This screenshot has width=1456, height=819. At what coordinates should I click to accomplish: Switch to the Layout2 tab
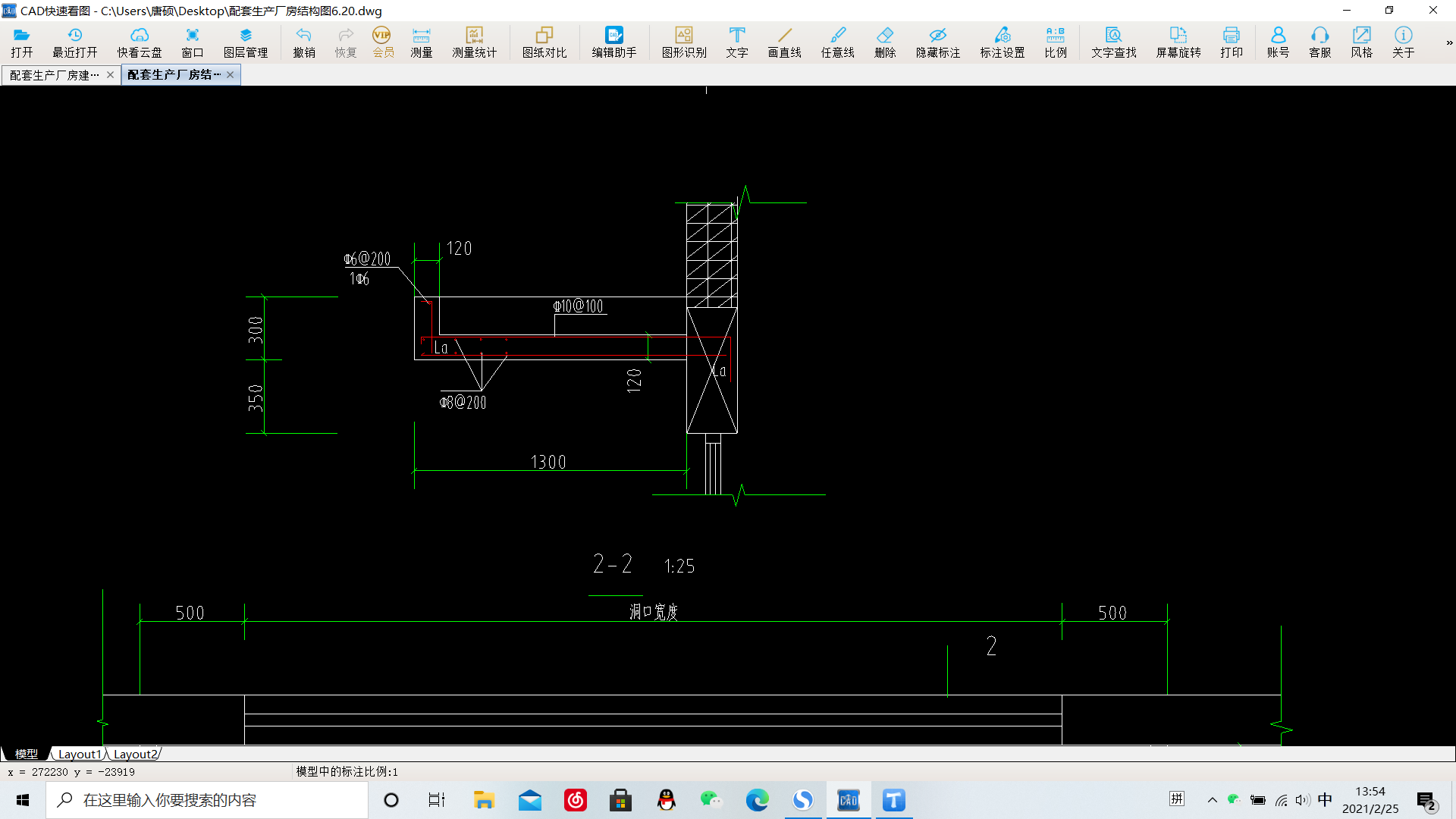coord(135,754)
